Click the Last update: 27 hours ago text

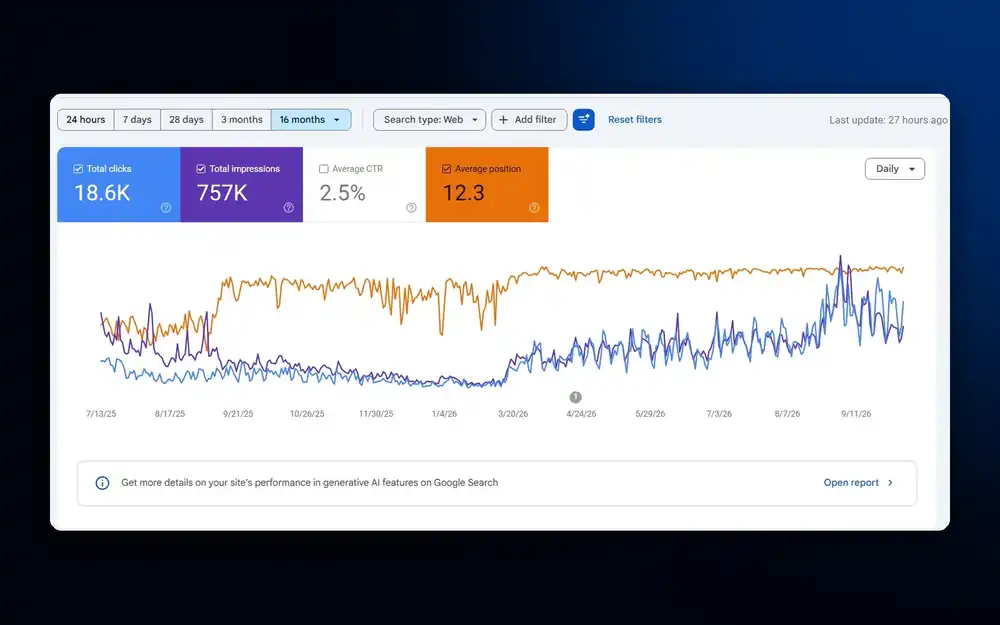888,120
